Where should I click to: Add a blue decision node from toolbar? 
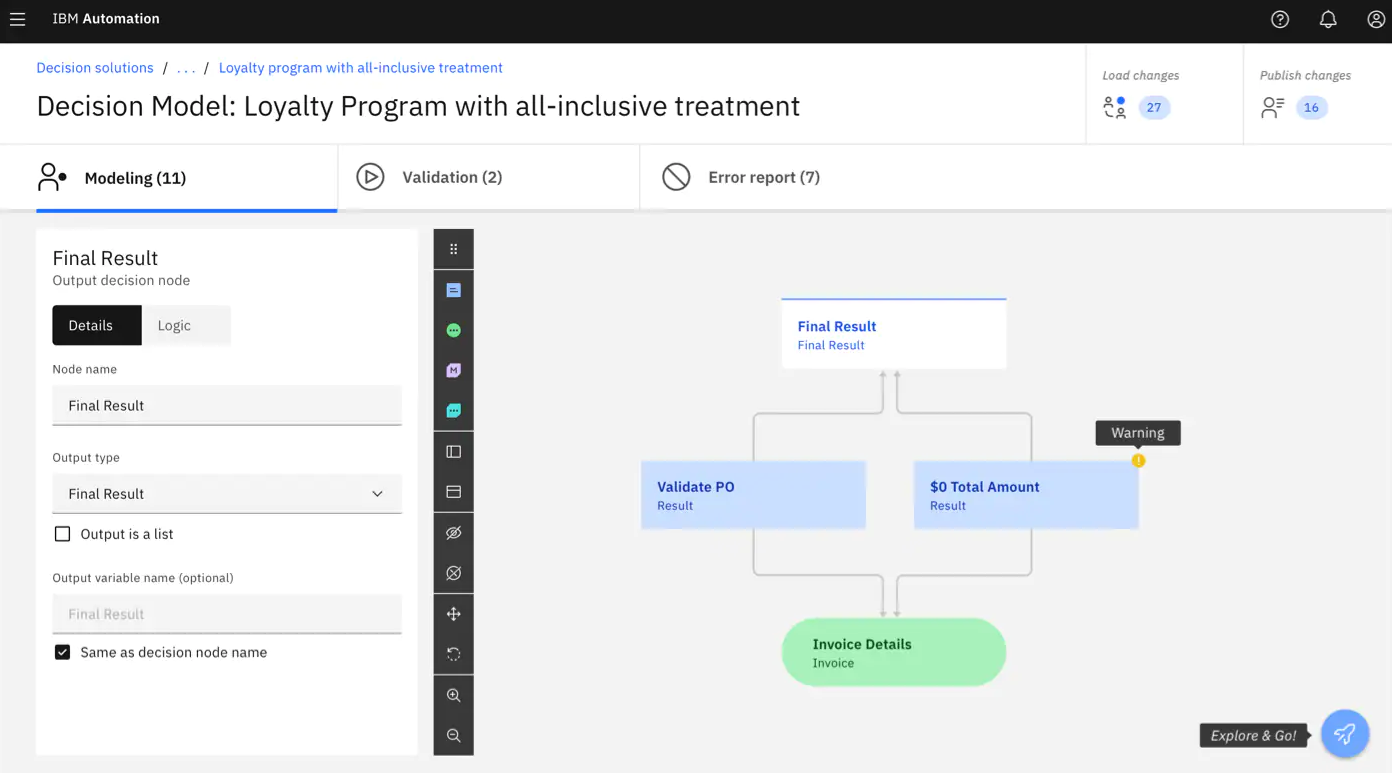click(x=453, y=290)
